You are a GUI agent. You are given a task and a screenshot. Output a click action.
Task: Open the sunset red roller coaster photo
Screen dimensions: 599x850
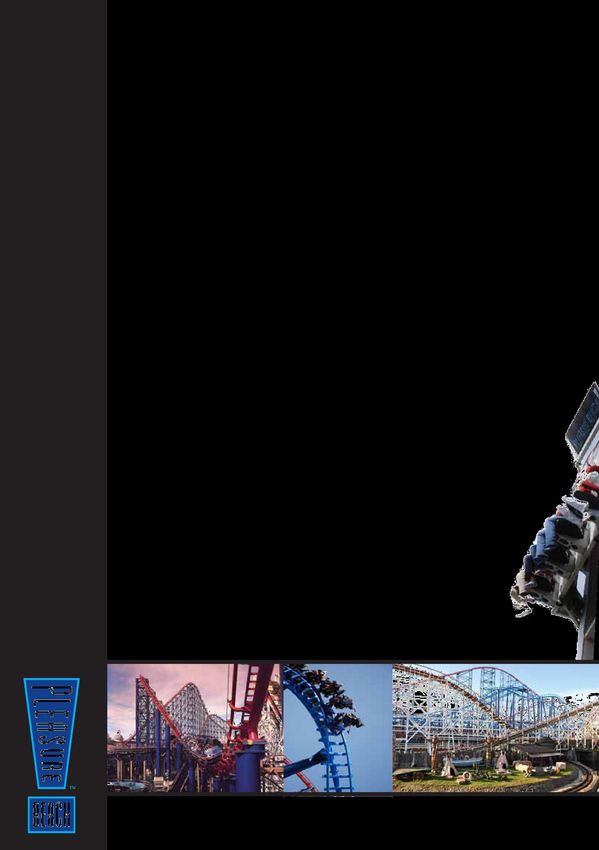coord(195,727)
